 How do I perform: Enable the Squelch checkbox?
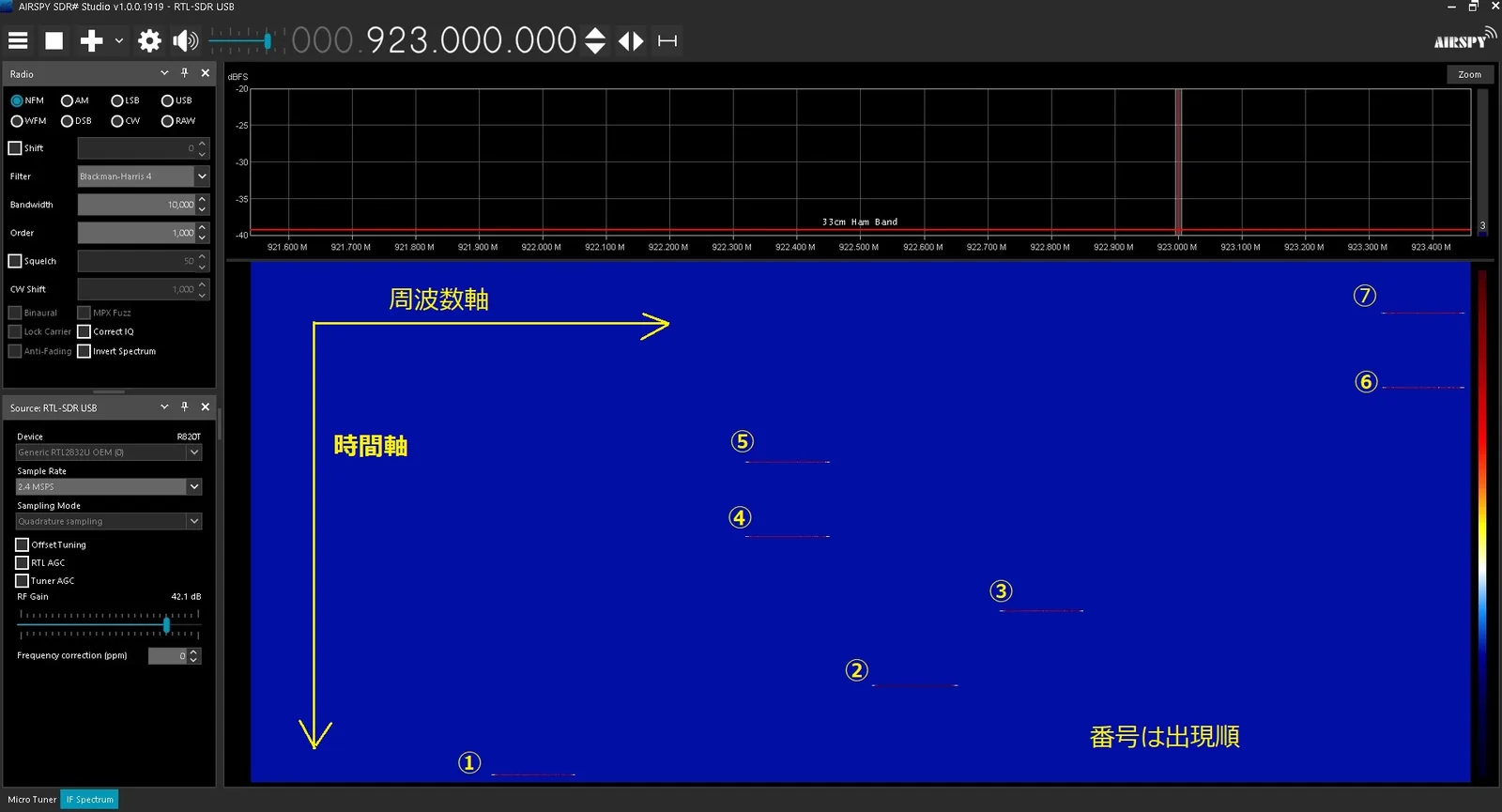15,261
